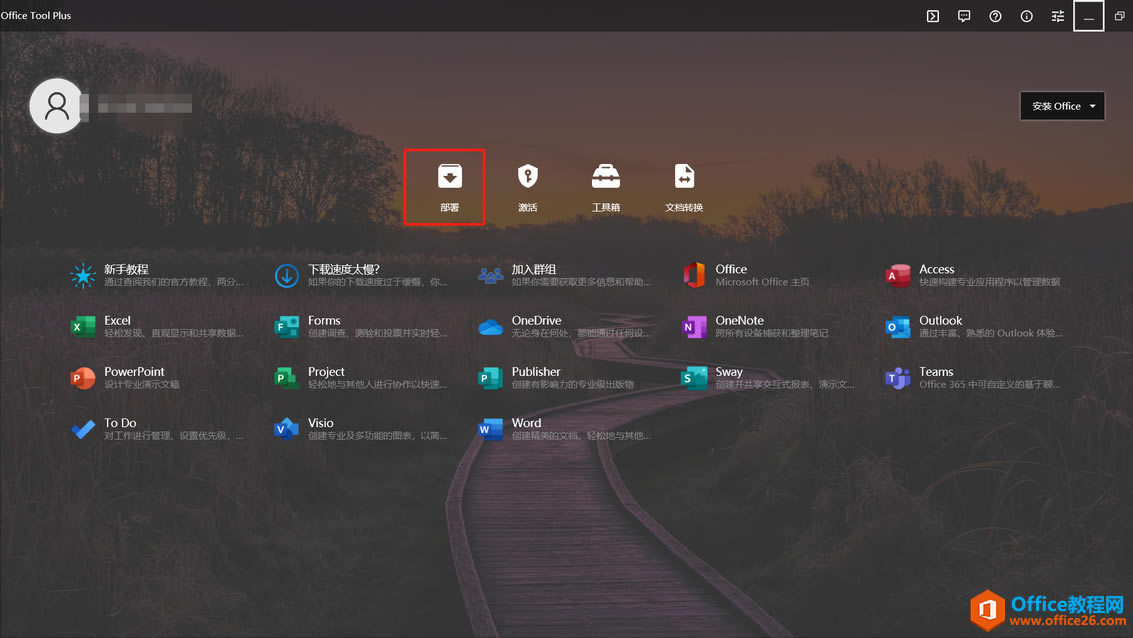
Task: Open the Excel link text
Action: coord(117,320)
